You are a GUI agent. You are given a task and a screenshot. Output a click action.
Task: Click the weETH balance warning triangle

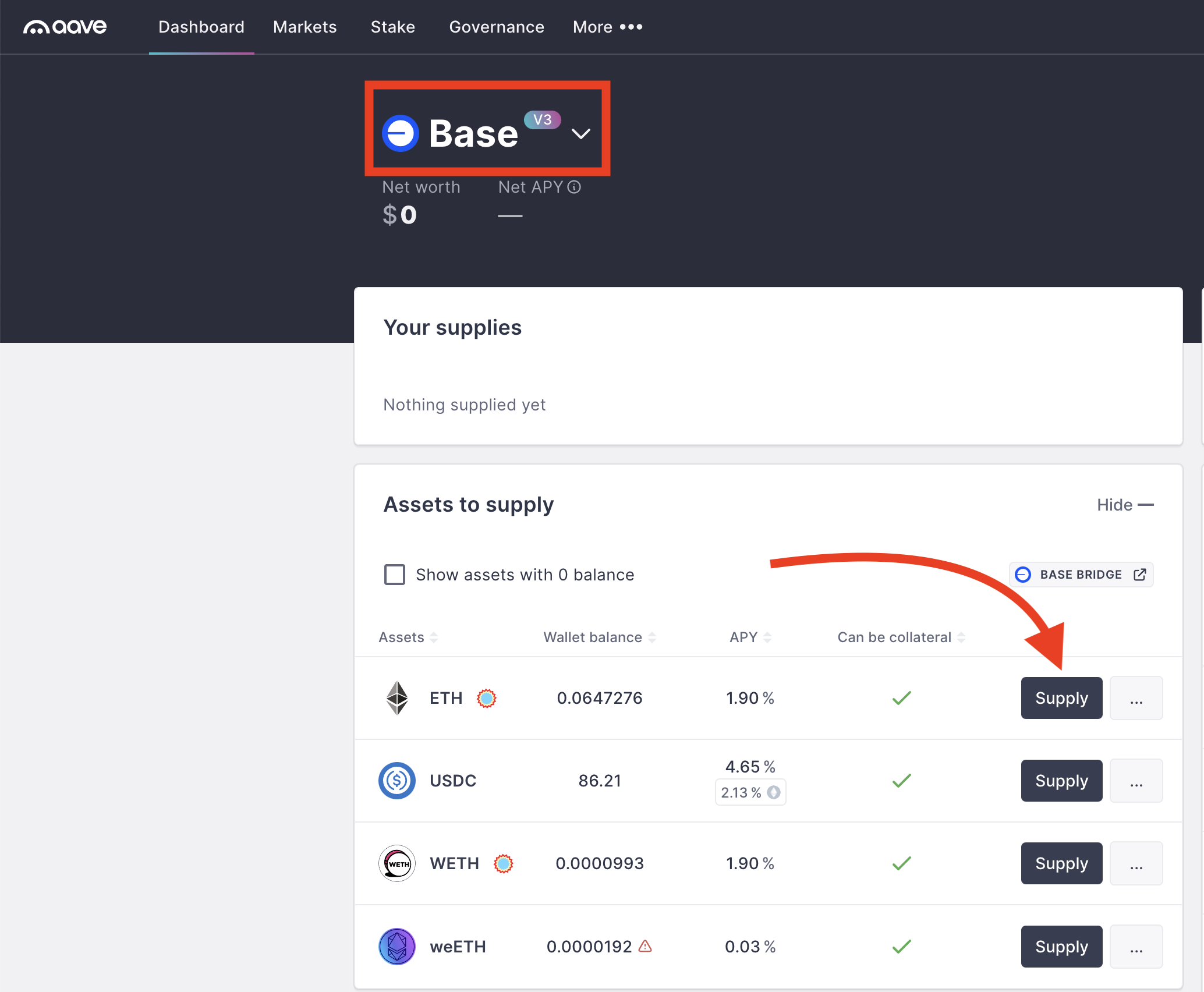pyautogui.click(x=645, y=946)
